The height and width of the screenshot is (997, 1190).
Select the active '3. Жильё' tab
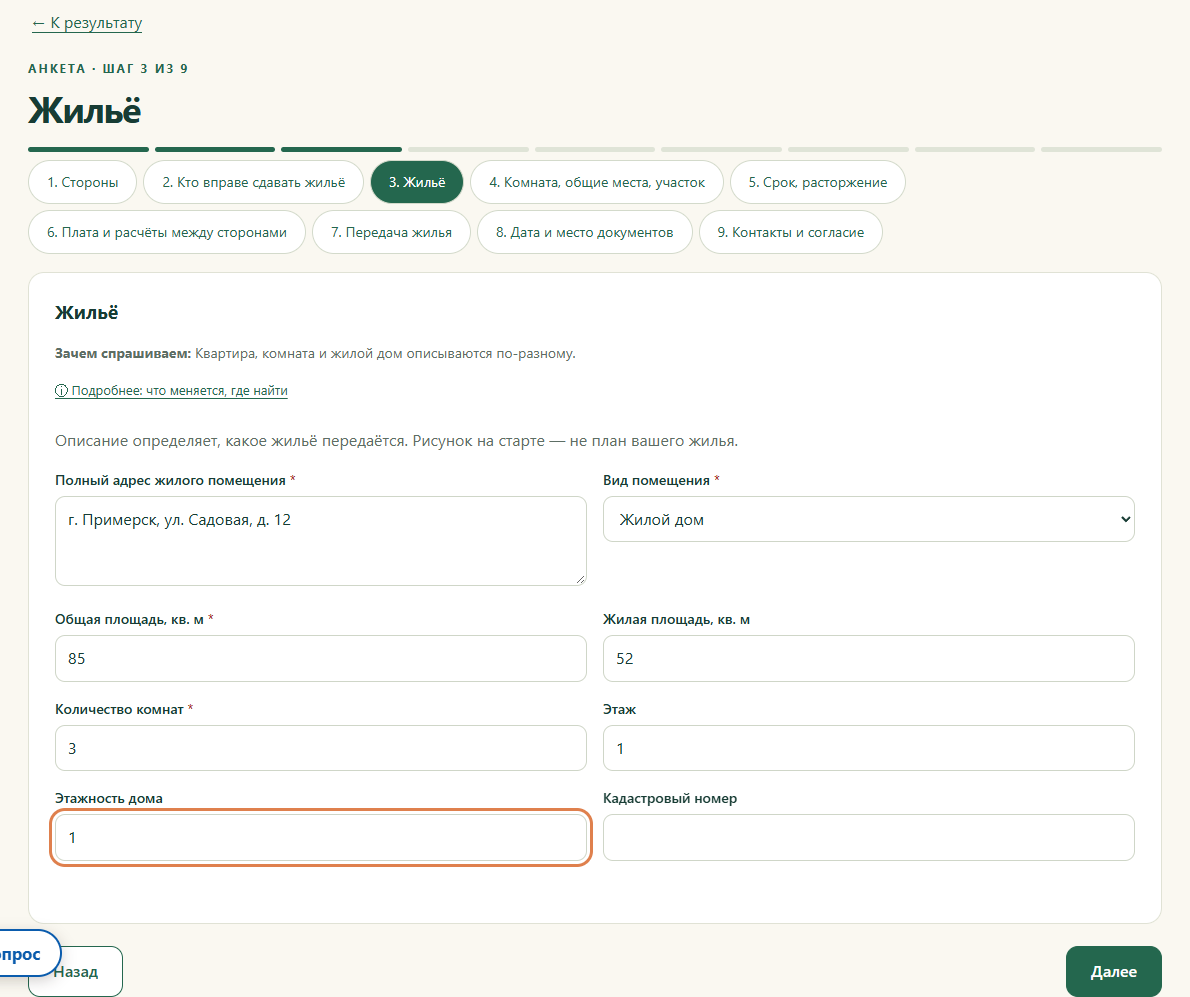point(417,182)
